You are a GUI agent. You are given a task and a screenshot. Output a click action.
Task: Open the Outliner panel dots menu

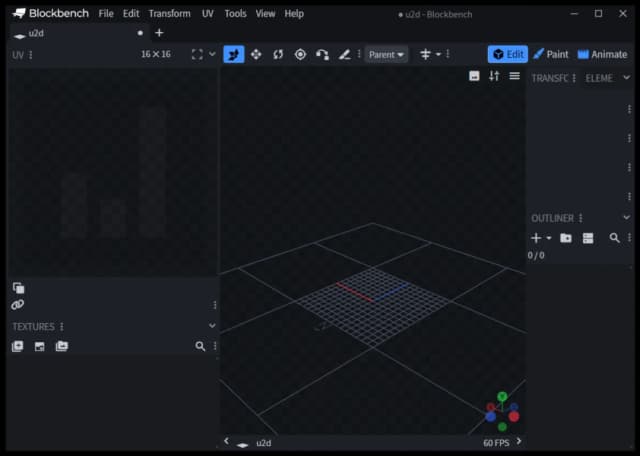580,218
